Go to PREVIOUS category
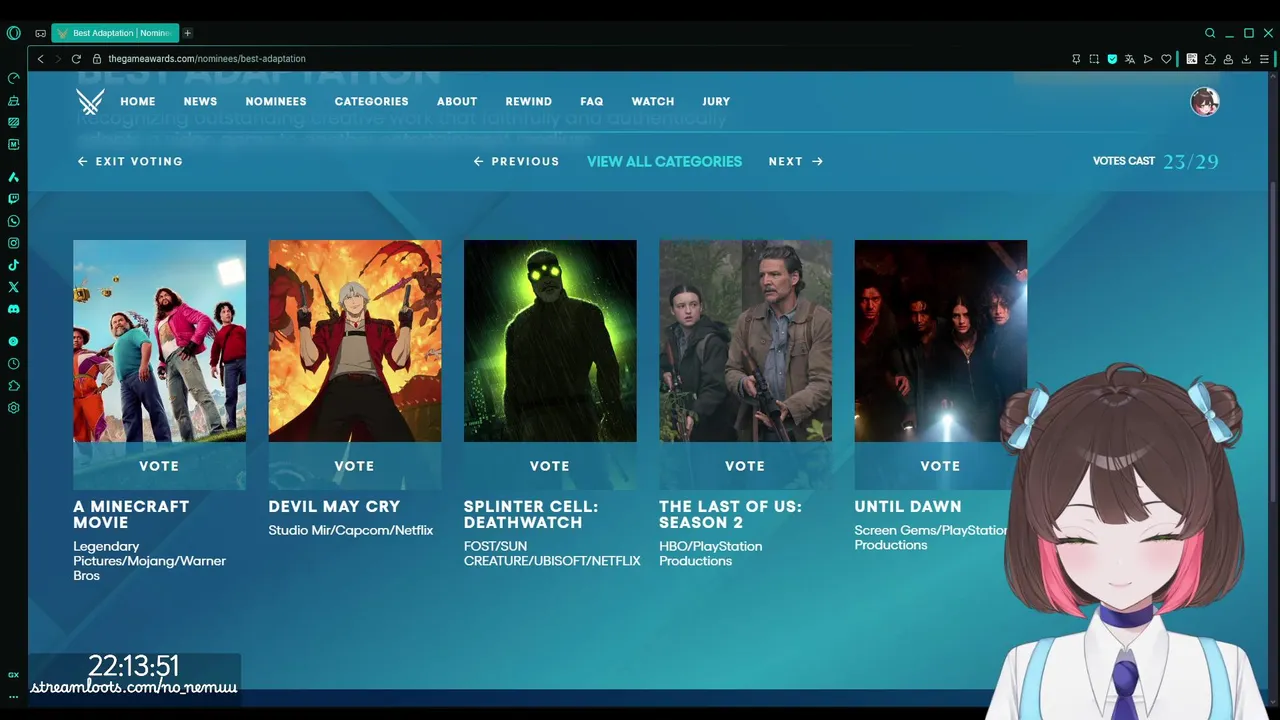Screen dimensions: 1280x720 tap(516, 161)
